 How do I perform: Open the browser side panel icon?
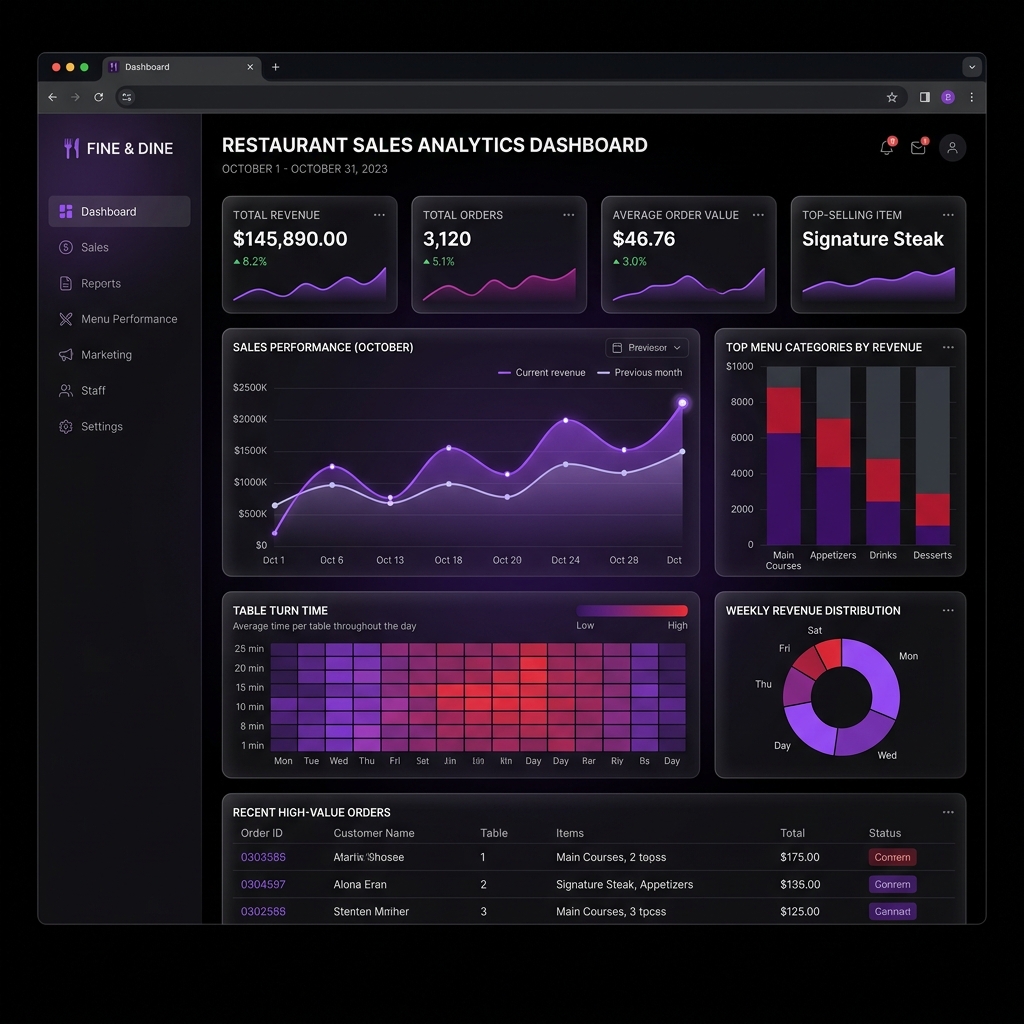925,97
